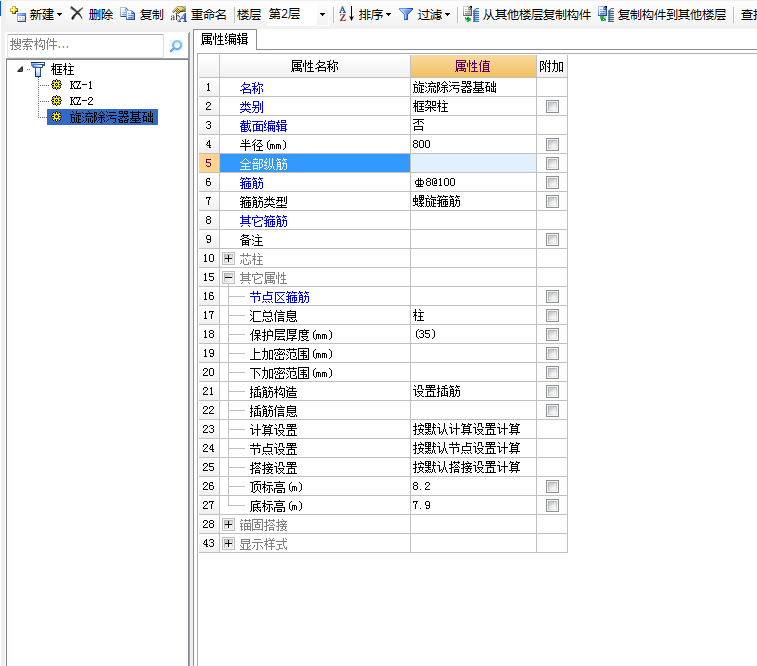
Task: Expand the 显示样式 property group
Action: click(x=228, y=544)
